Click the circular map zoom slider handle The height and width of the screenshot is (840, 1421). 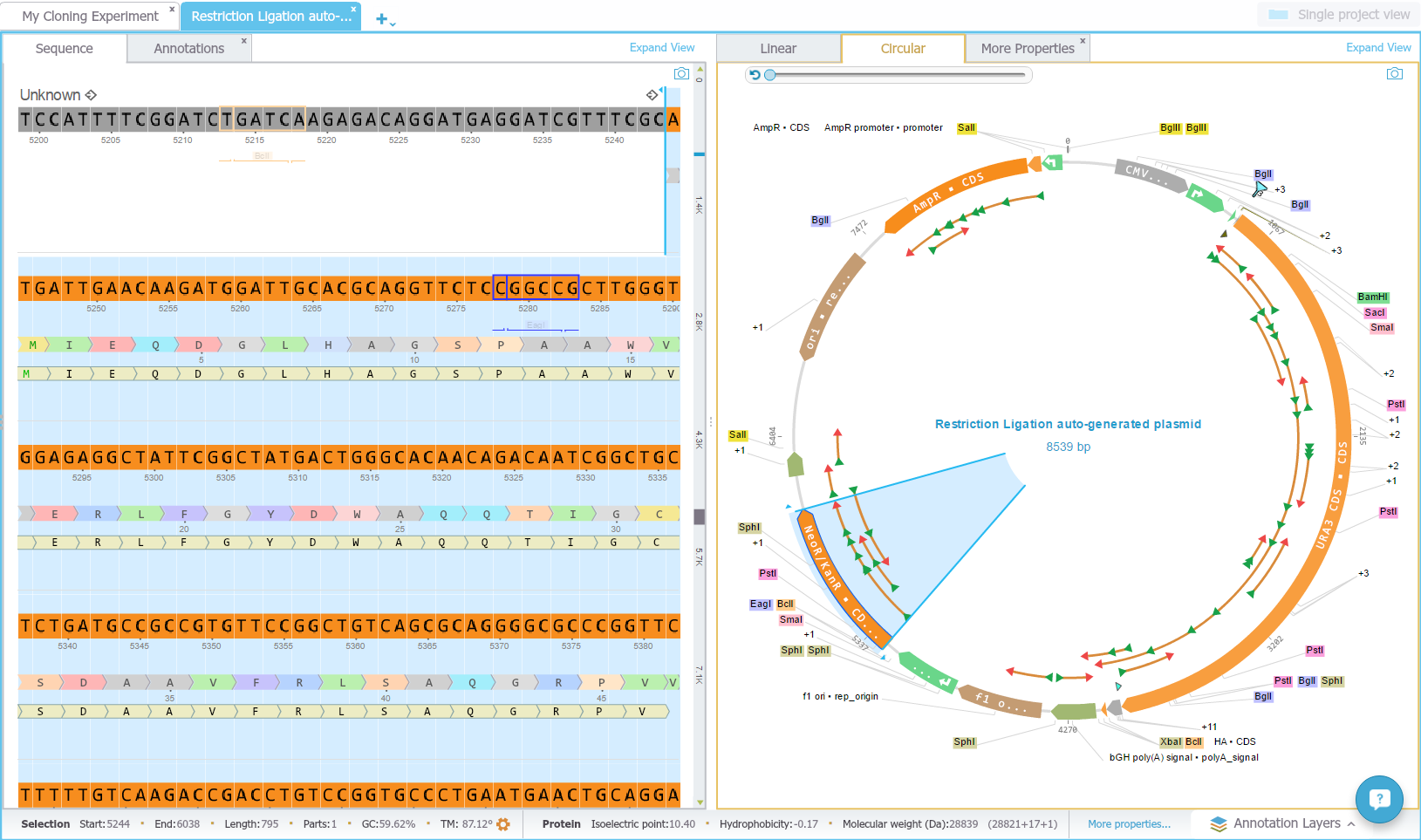pos(769,75)
